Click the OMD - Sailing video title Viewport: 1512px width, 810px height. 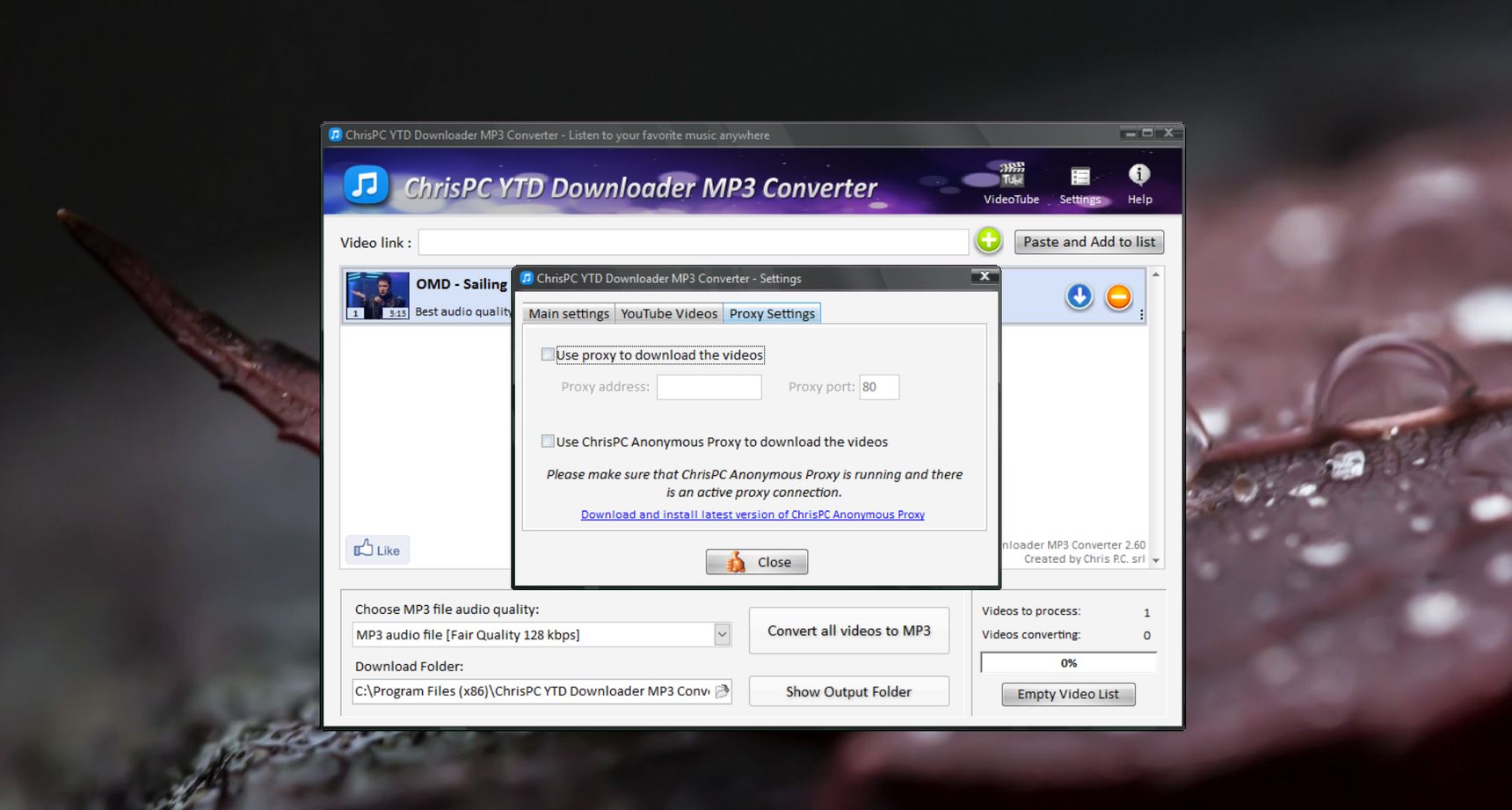(462, 284)
